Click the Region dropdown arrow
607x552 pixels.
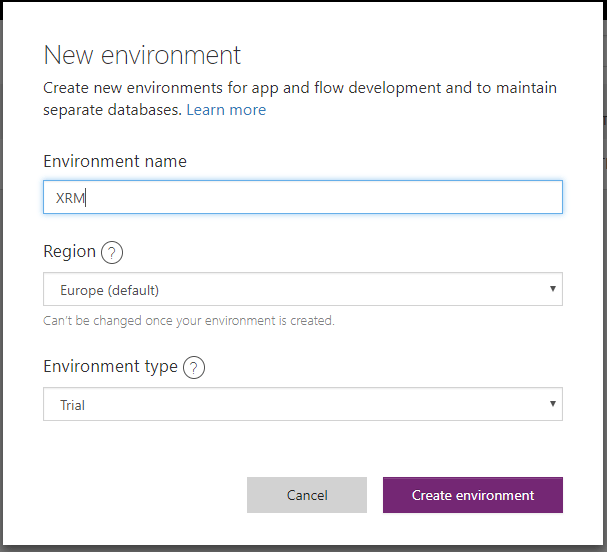[552, 290]
